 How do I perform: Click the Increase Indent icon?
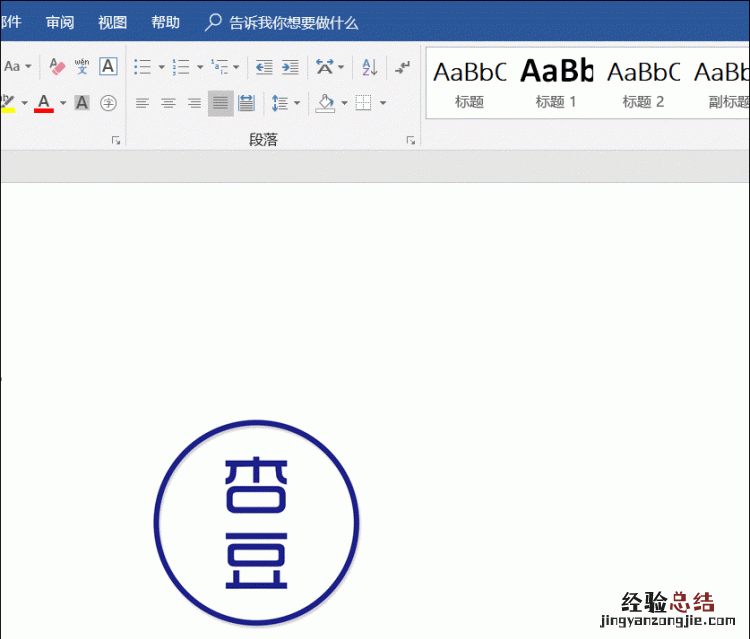click(290, 67)
